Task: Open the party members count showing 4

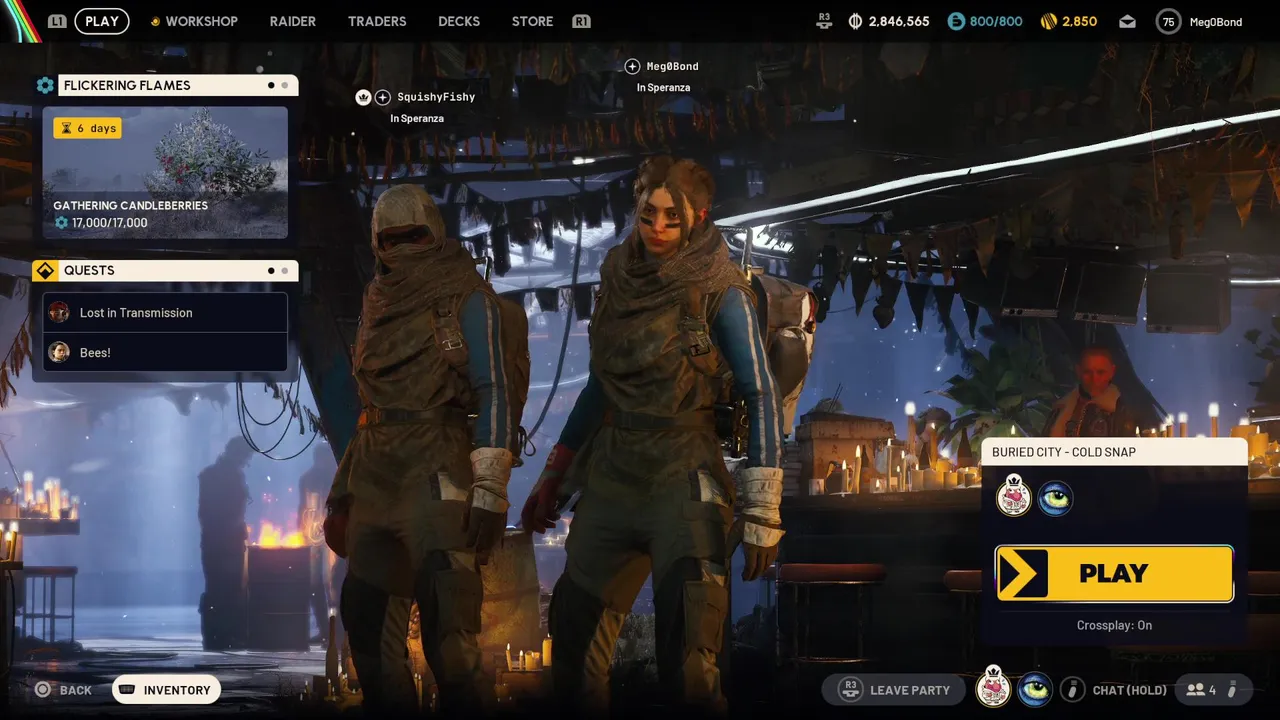Action: [1201, 690]
